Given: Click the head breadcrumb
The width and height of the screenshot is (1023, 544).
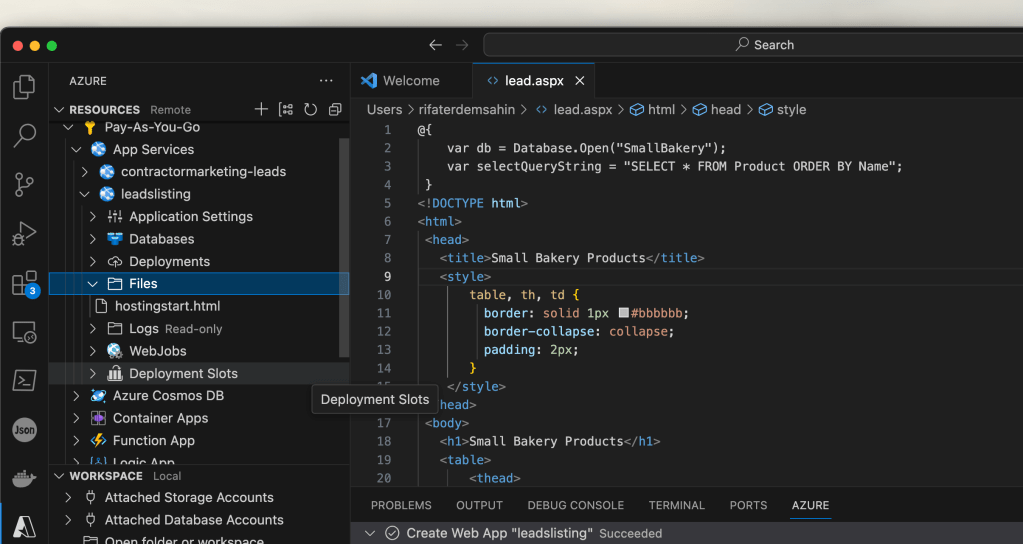Looking at the screenshot, I should pos(717,110).
